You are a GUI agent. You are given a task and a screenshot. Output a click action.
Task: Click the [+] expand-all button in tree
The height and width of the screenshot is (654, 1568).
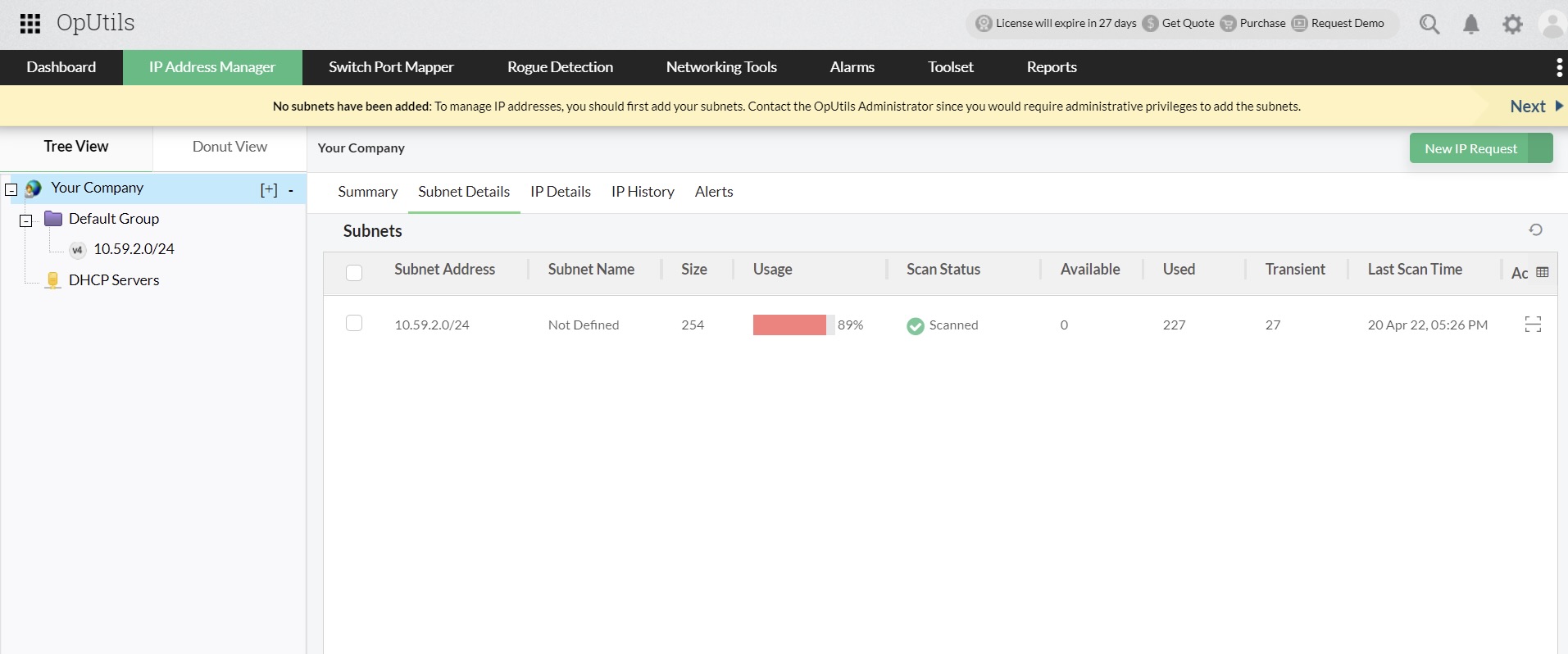pos(269,190)
